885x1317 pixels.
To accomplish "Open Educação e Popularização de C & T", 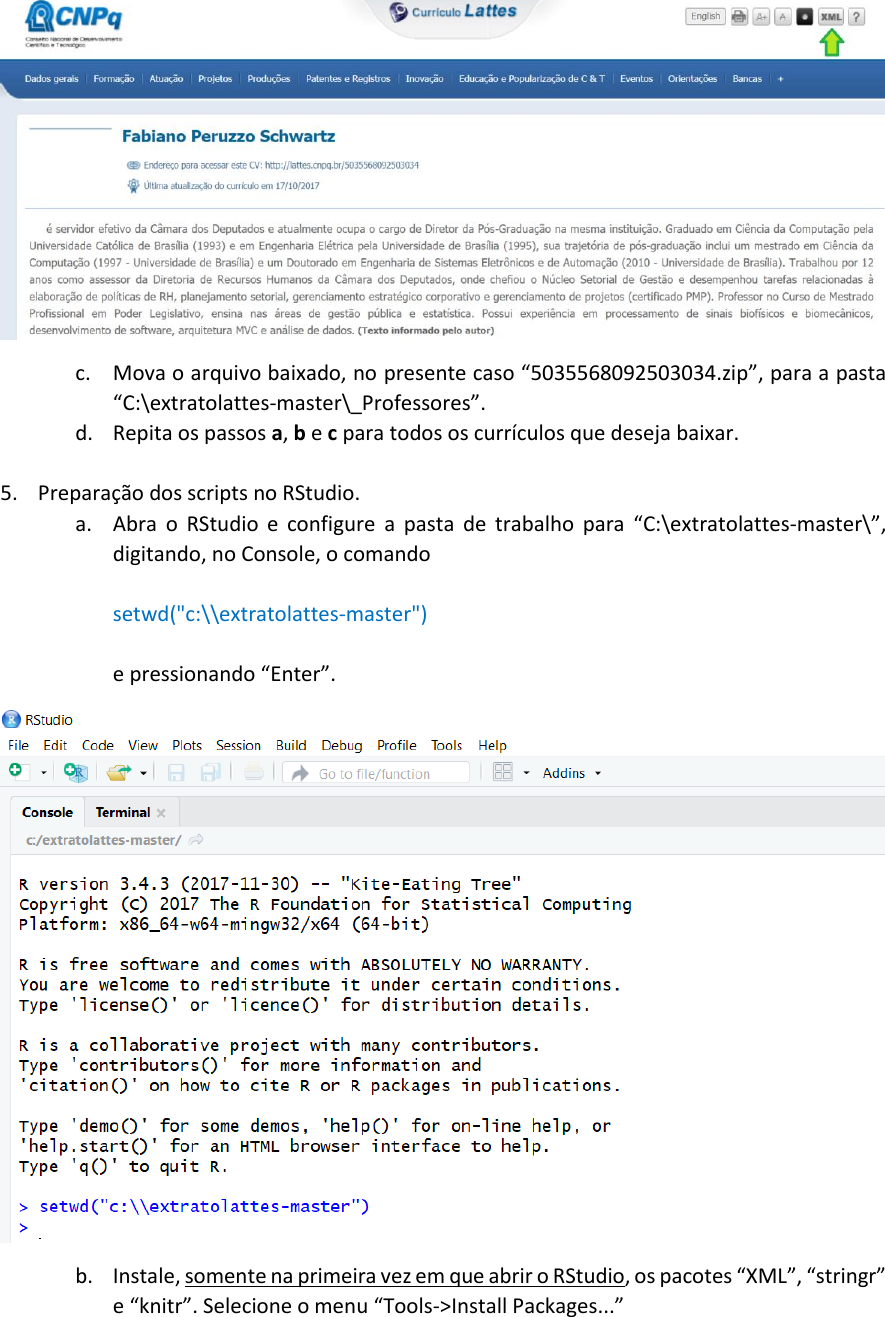I will point(532,79).
